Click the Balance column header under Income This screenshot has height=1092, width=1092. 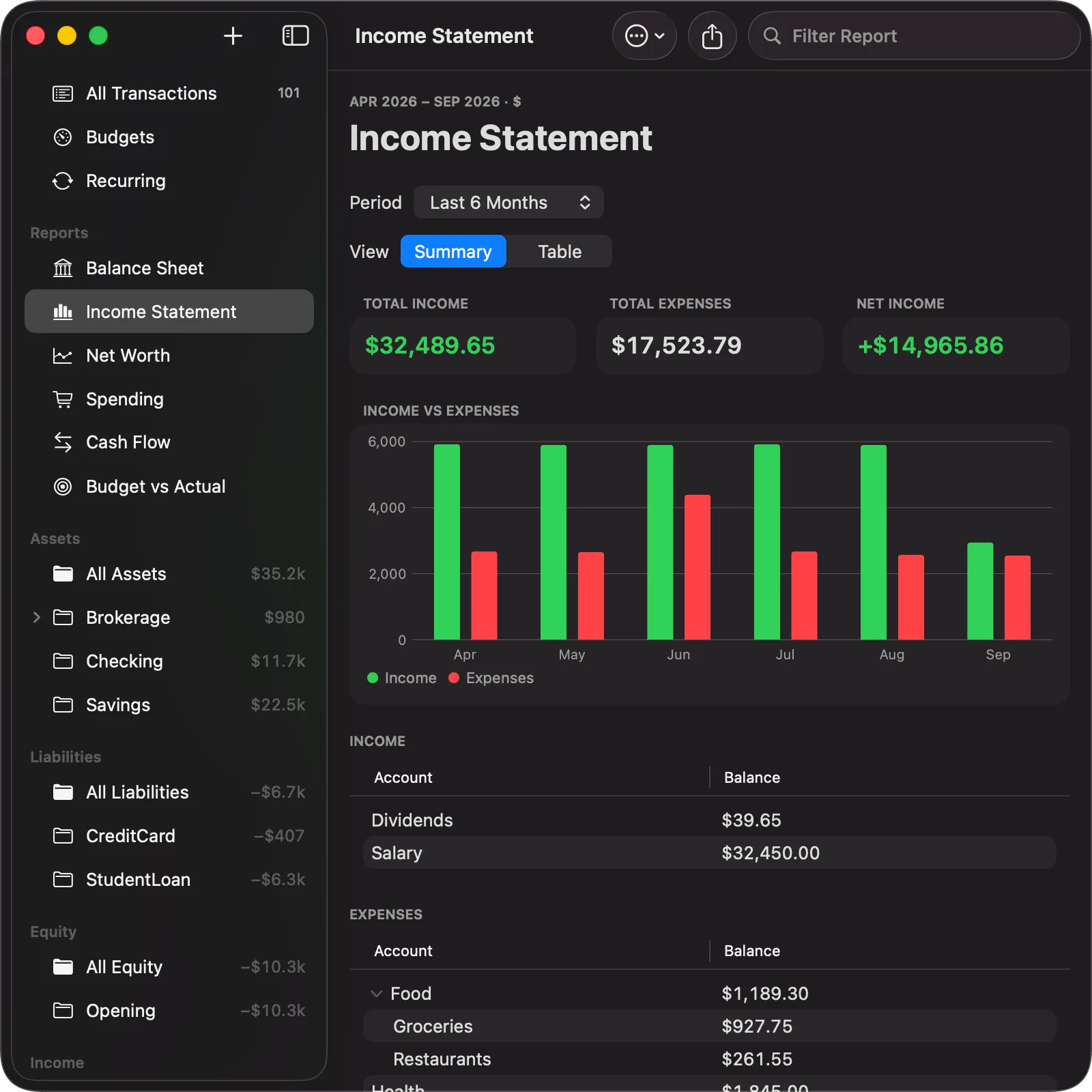pos(752,778)
